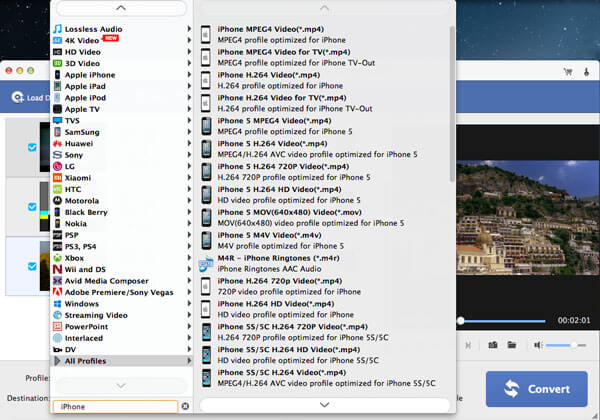
Task: Uncheck the third video file checkbox
Action: 32,266
